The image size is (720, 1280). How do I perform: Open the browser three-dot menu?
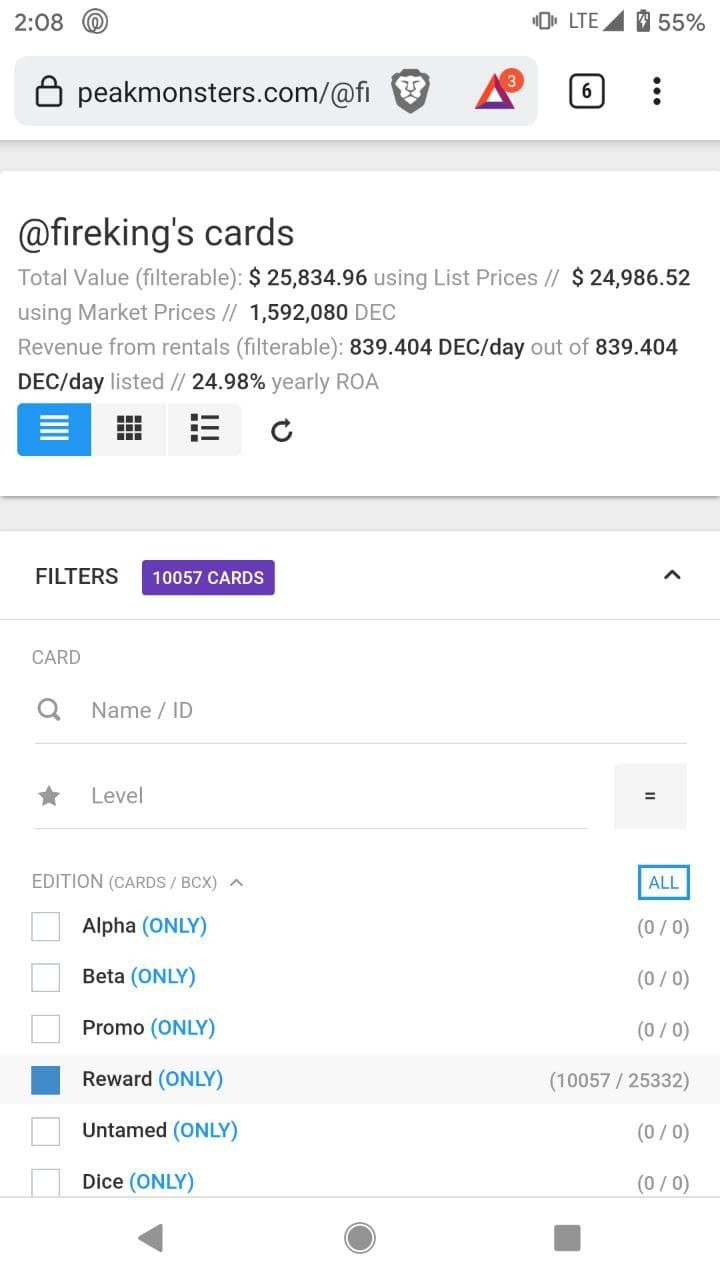point(656,92)
